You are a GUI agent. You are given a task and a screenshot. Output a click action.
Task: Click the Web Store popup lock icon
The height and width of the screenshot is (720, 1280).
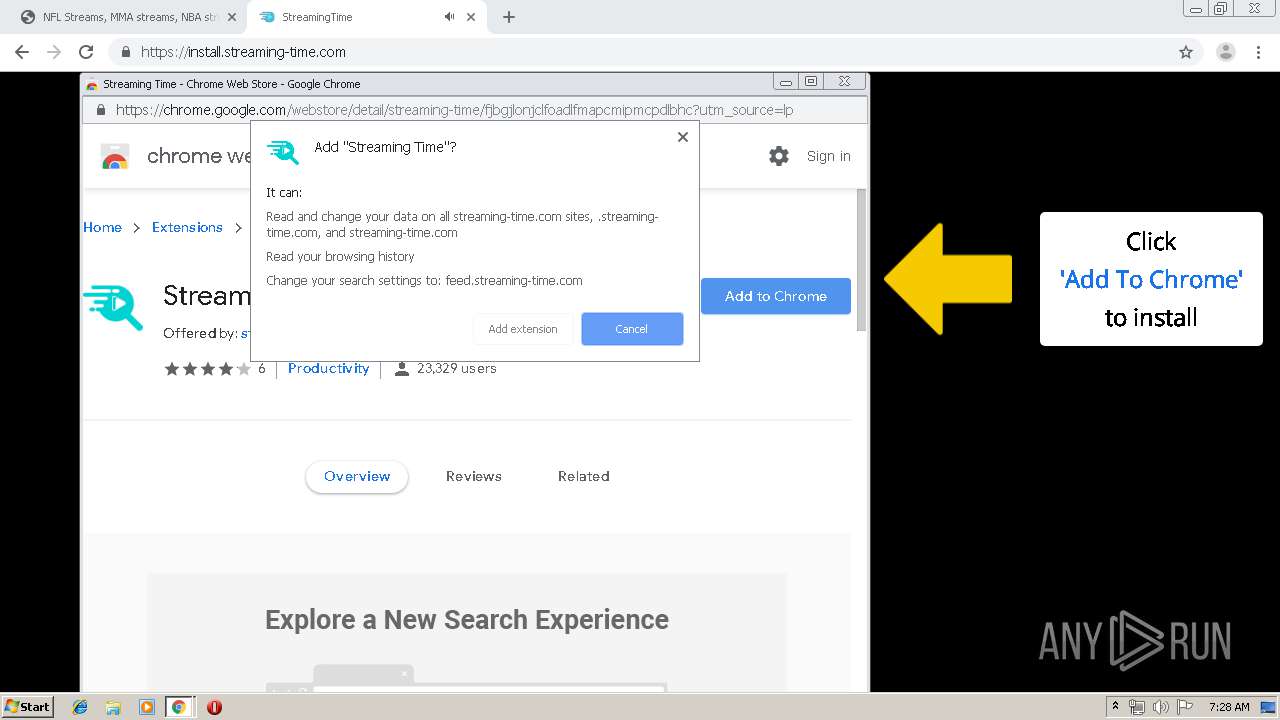coord(100,110)
